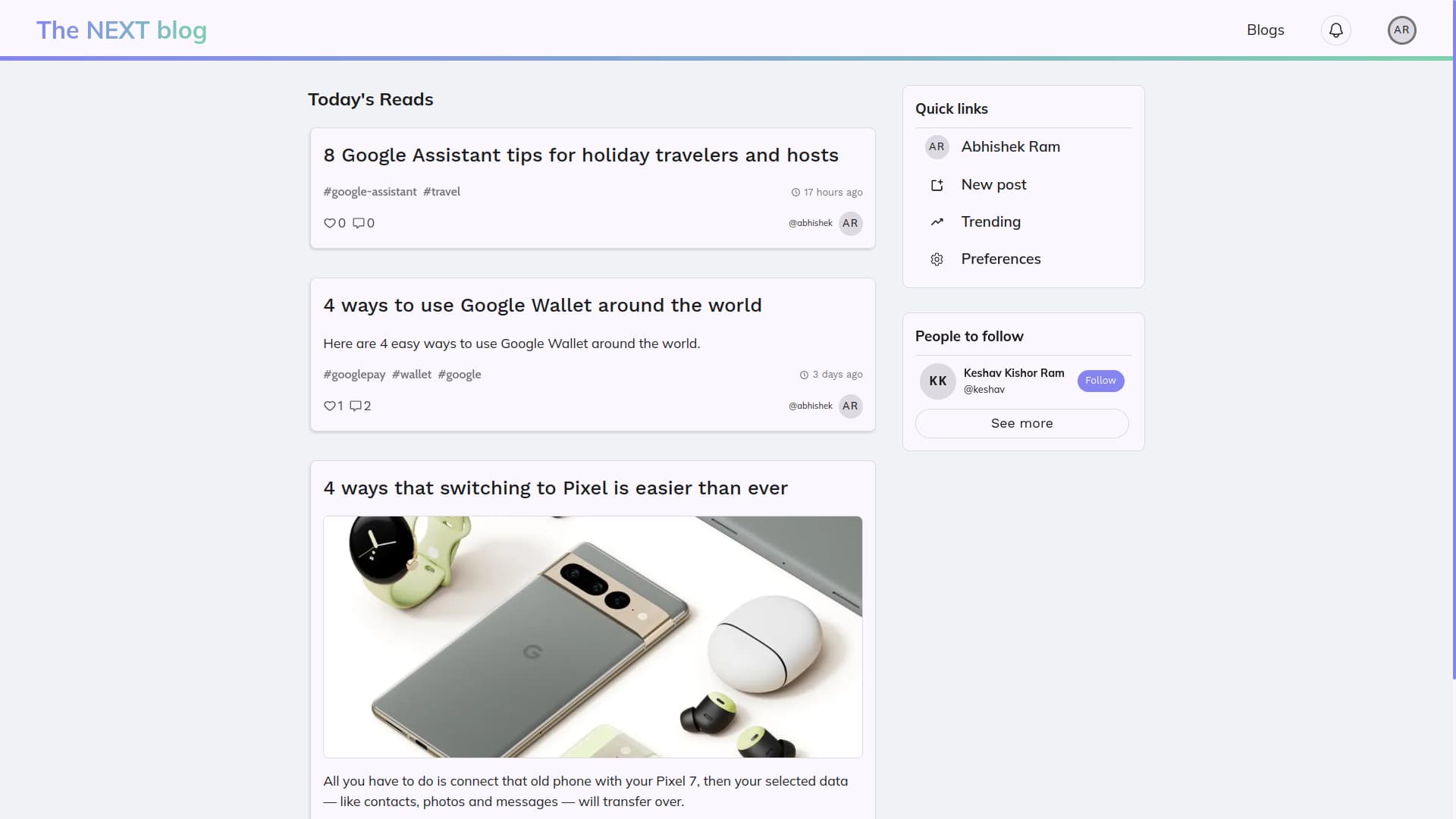Open the Pixel phone post image
The width and height of the screenshot is (1456, 819).
(592, 637)
